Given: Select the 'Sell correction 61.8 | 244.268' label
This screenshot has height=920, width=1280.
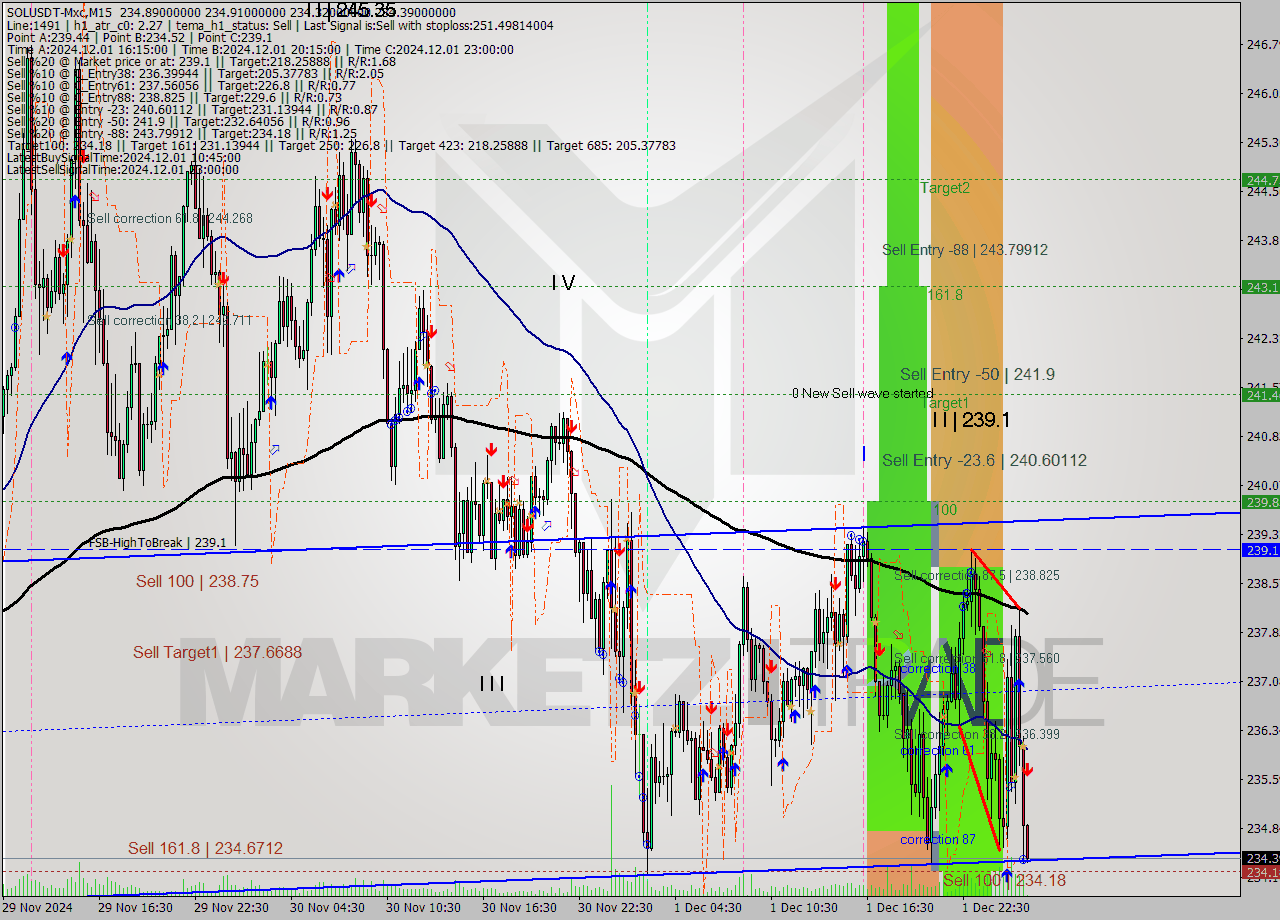Looking at the screenshot, I should pos(170,218).
